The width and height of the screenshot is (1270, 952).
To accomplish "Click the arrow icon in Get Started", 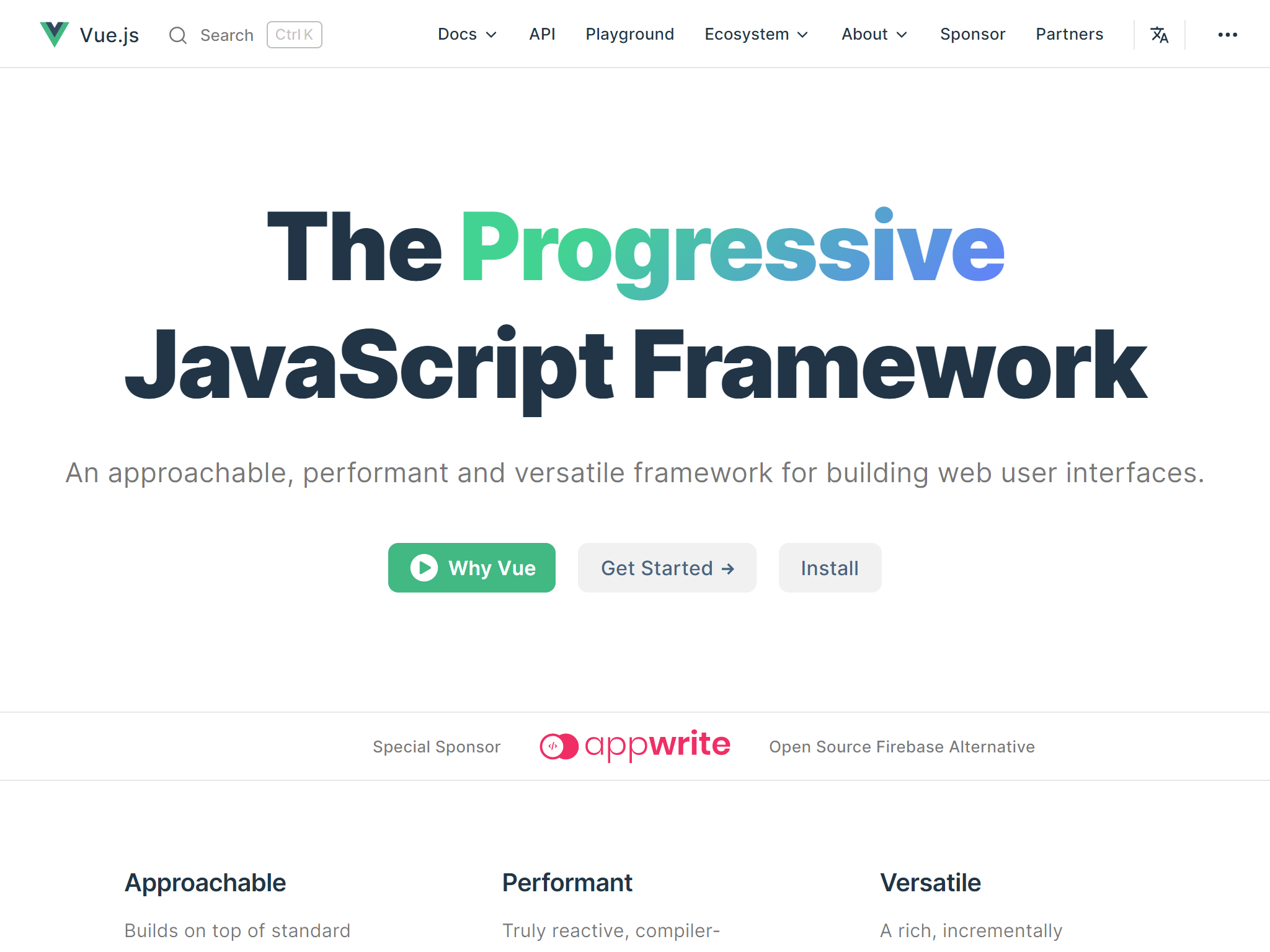I will point(727,568).
